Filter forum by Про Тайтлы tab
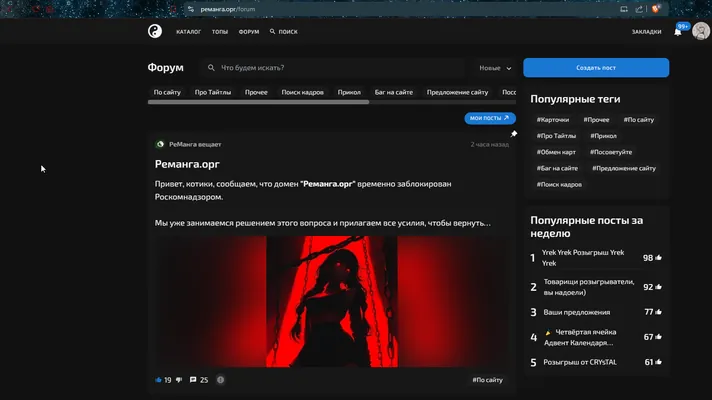Viewport: 712px width, 400px height. click(x=213, y=92)
